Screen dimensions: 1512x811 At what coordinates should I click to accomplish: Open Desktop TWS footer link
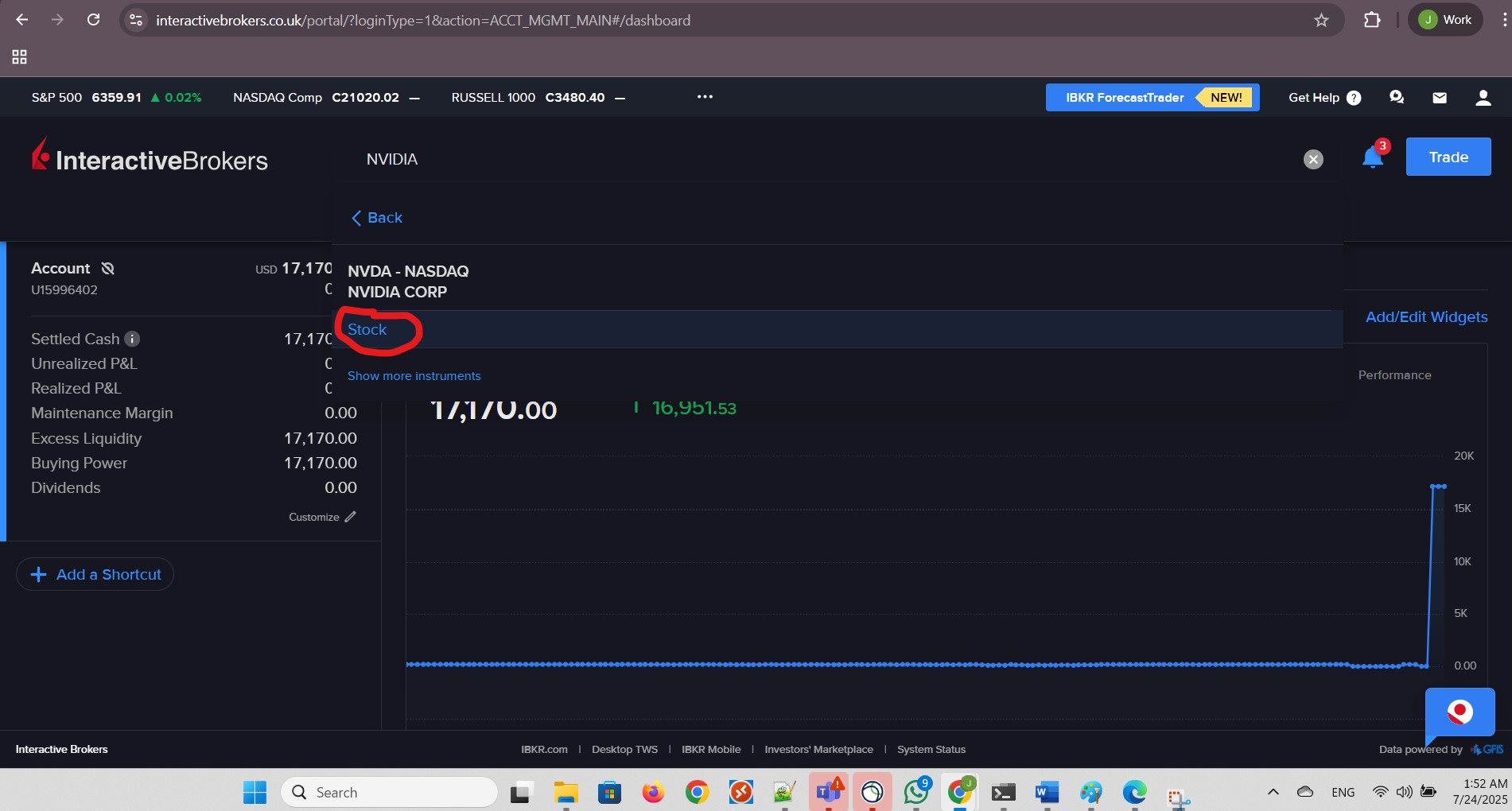[x=624, y=749]
